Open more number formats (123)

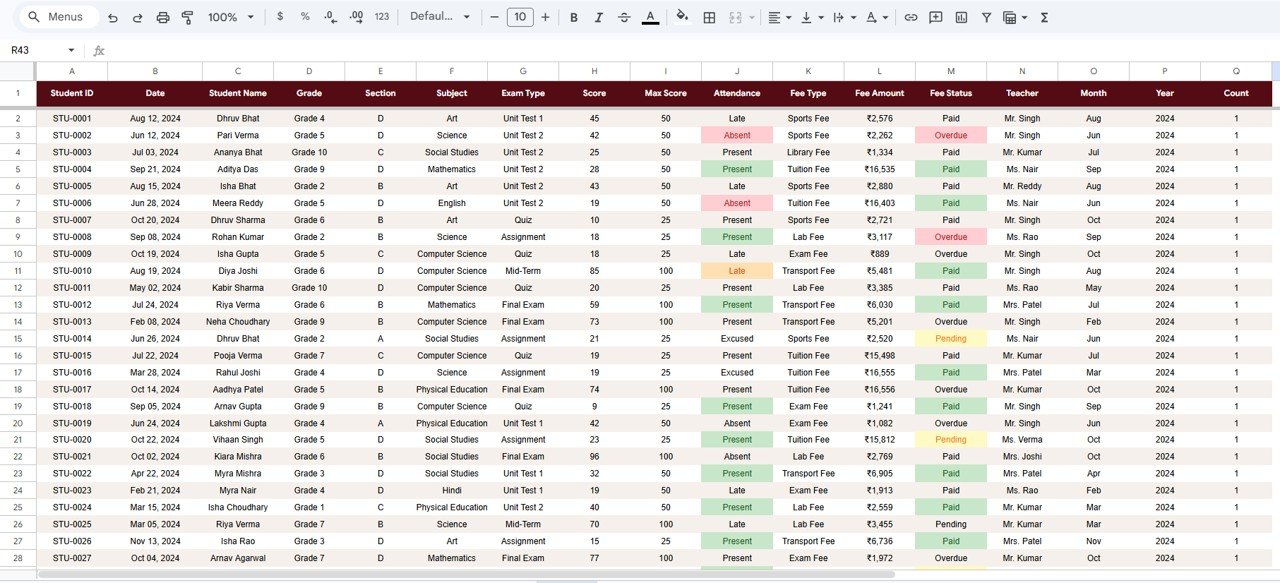(x=382, y=17)
